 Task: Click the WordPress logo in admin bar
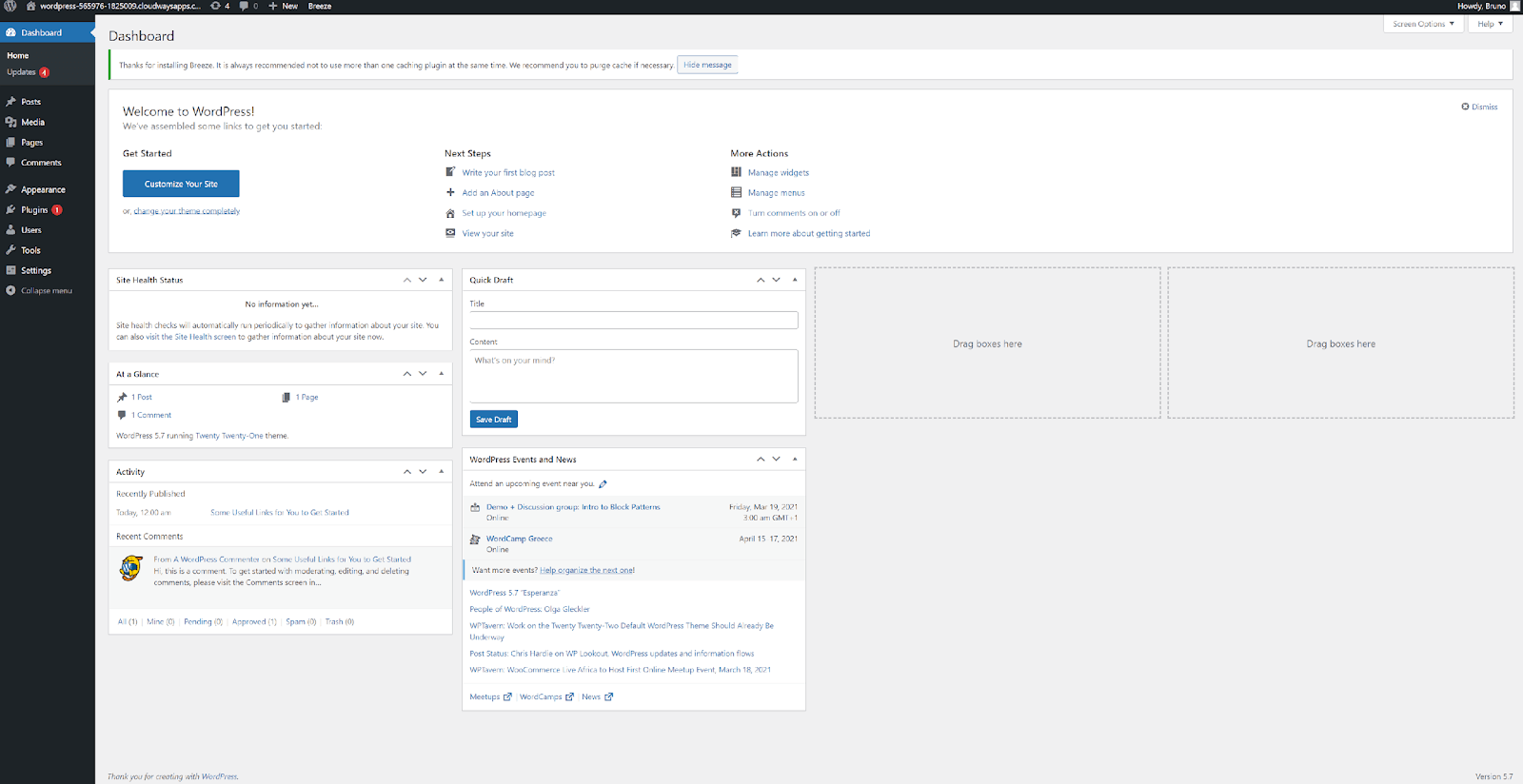10,7
